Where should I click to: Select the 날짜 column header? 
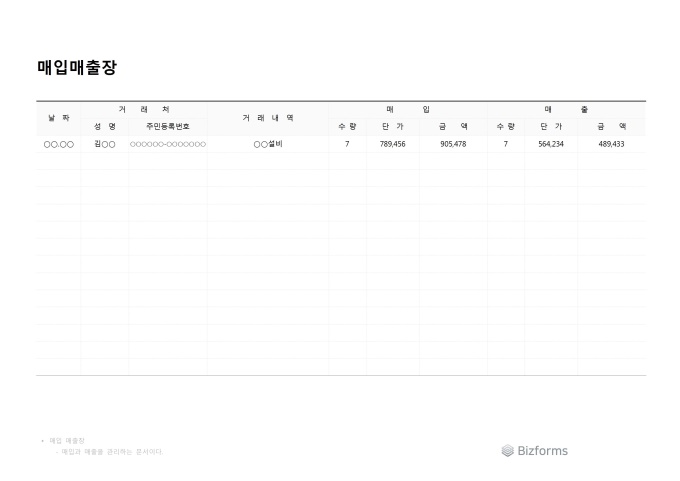pos(58,118)
